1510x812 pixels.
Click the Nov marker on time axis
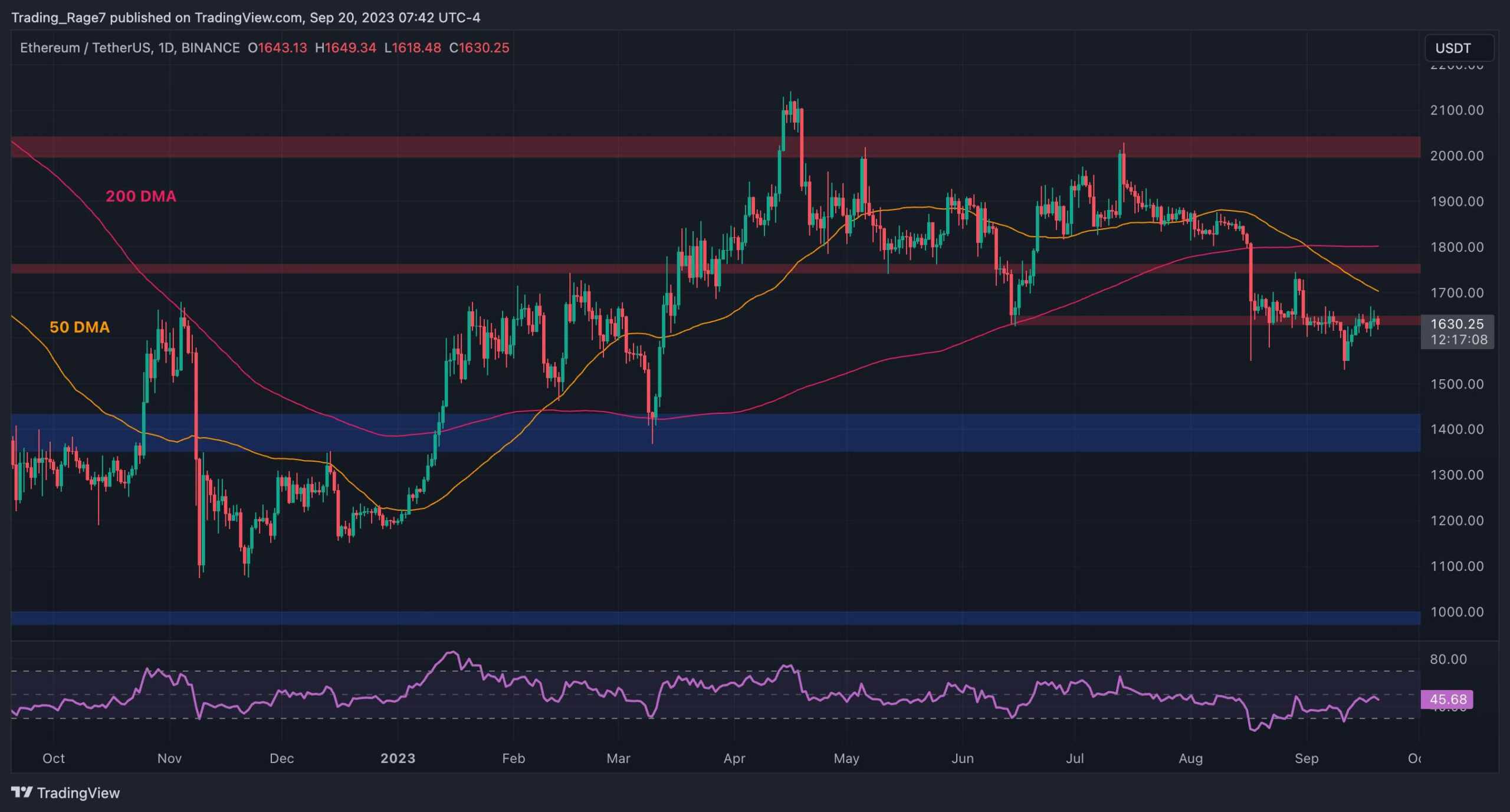[x=169, y=758]
